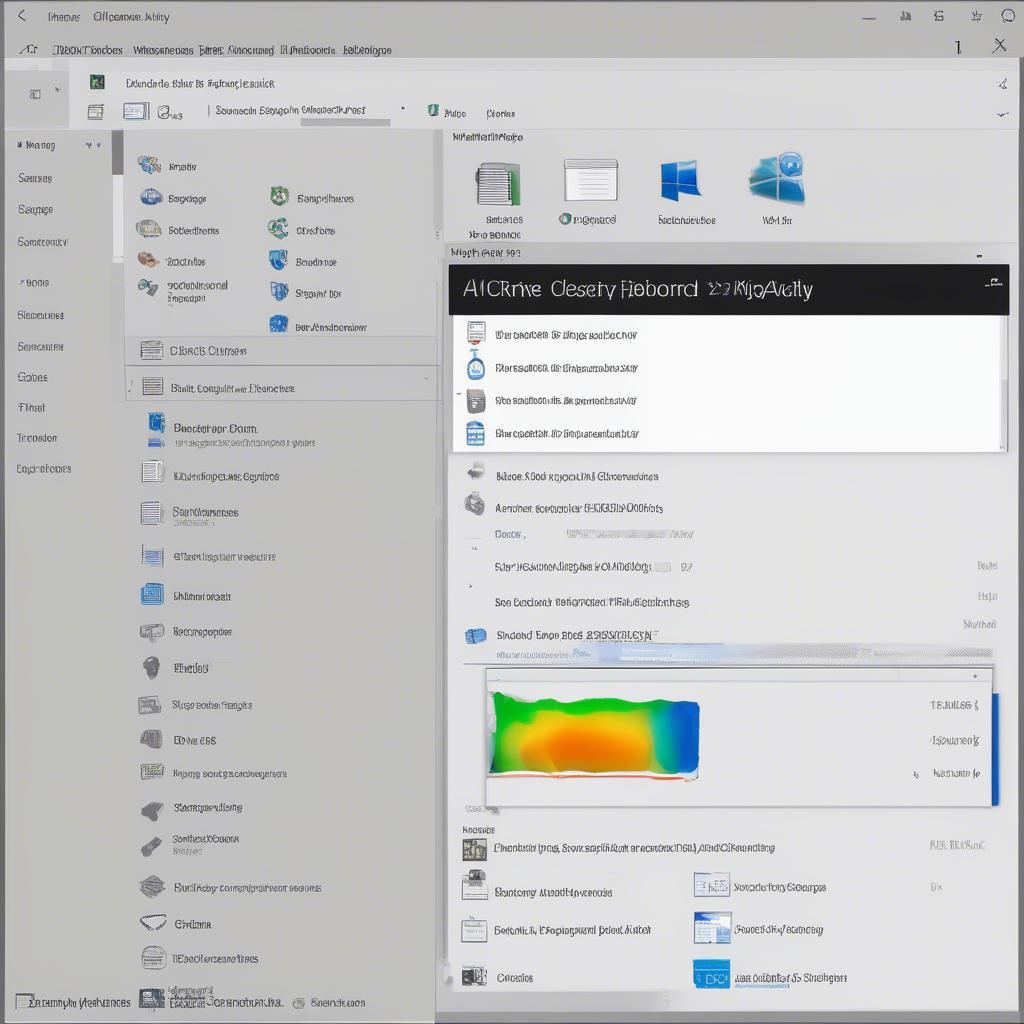Select the blue globe icon in the icon grid
The image size is (1024, 1024).
tap(151, 197)
